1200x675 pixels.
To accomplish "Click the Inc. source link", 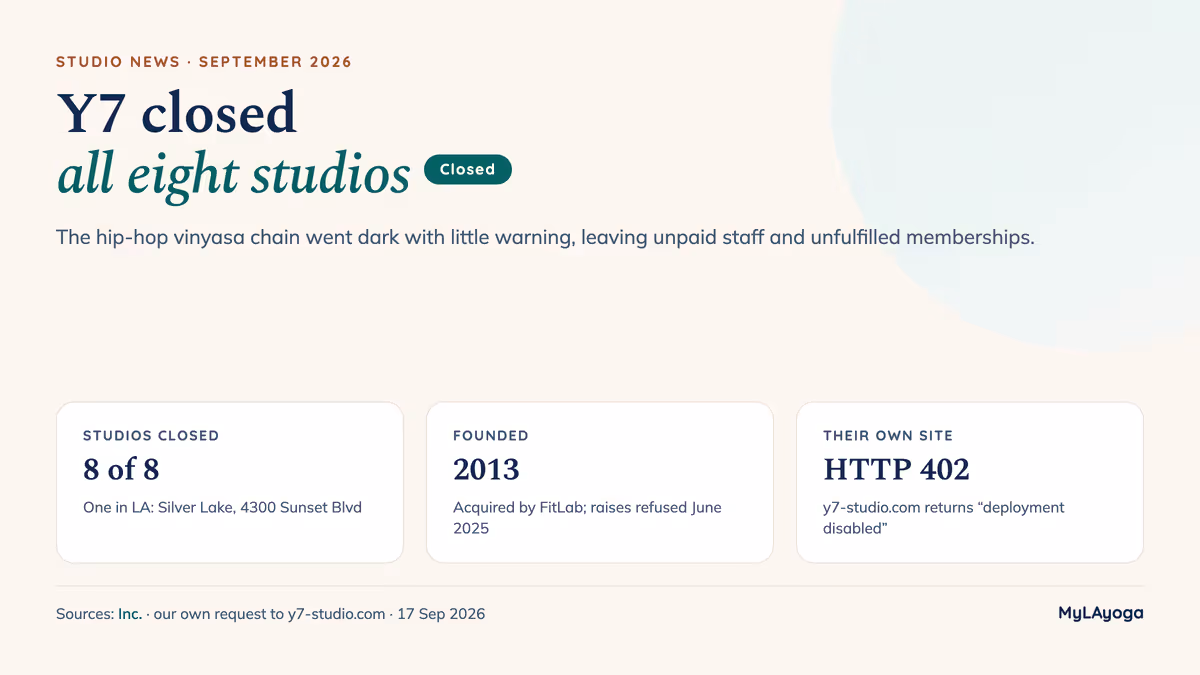I will 130,614.
